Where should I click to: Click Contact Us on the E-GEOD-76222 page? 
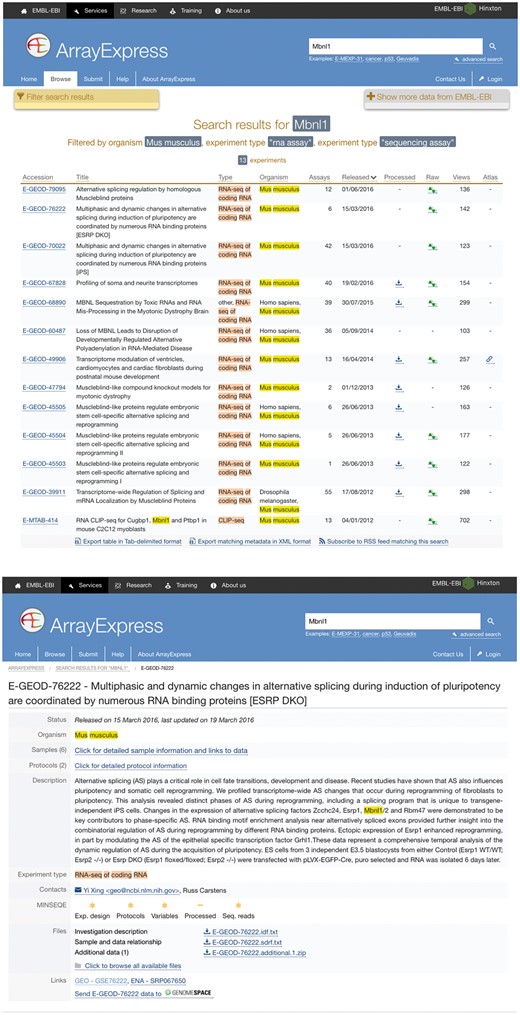[448, 654]
